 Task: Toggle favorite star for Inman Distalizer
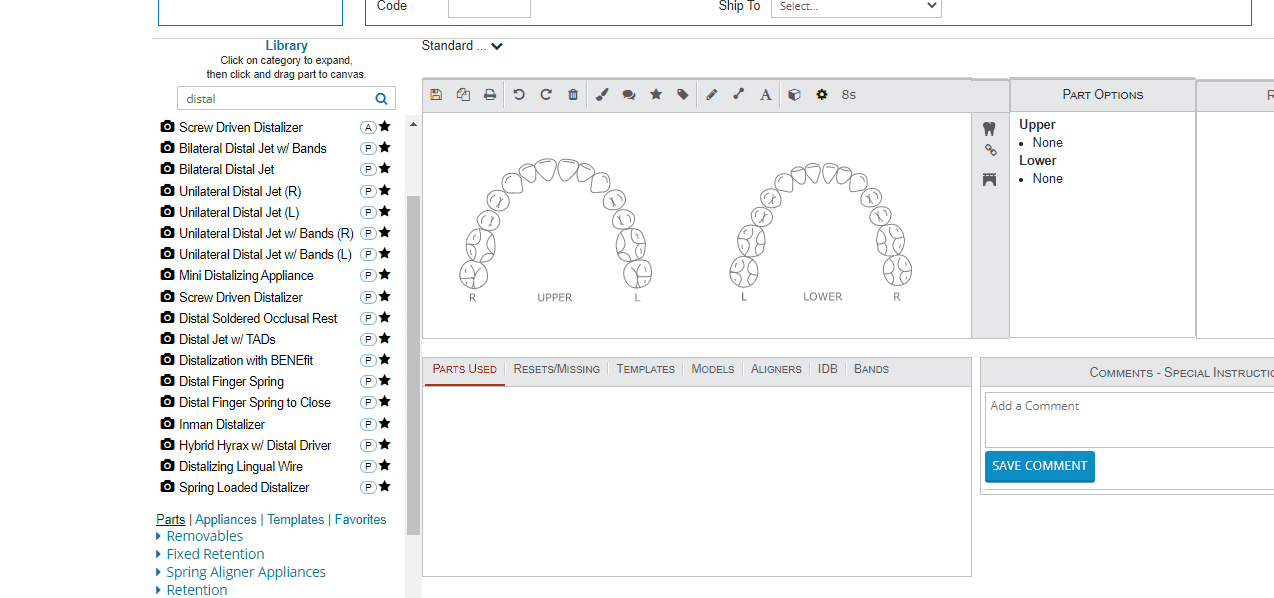point(385,424)
